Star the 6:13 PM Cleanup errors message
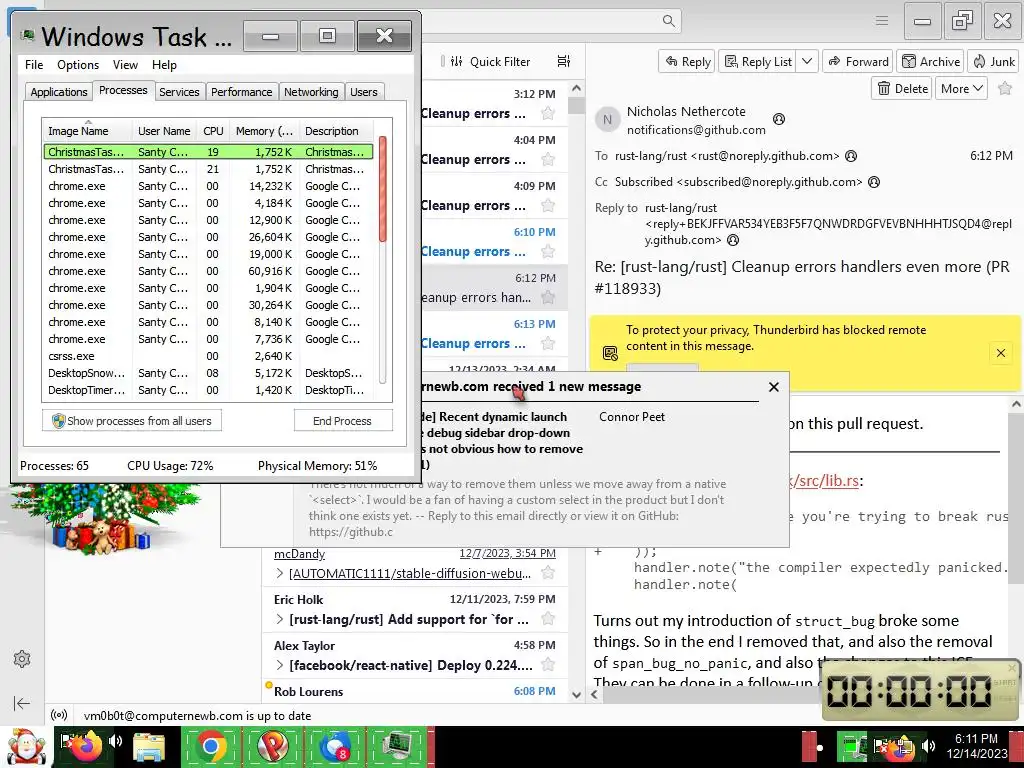The image size is (1024, 768). (x=549, y=344)
